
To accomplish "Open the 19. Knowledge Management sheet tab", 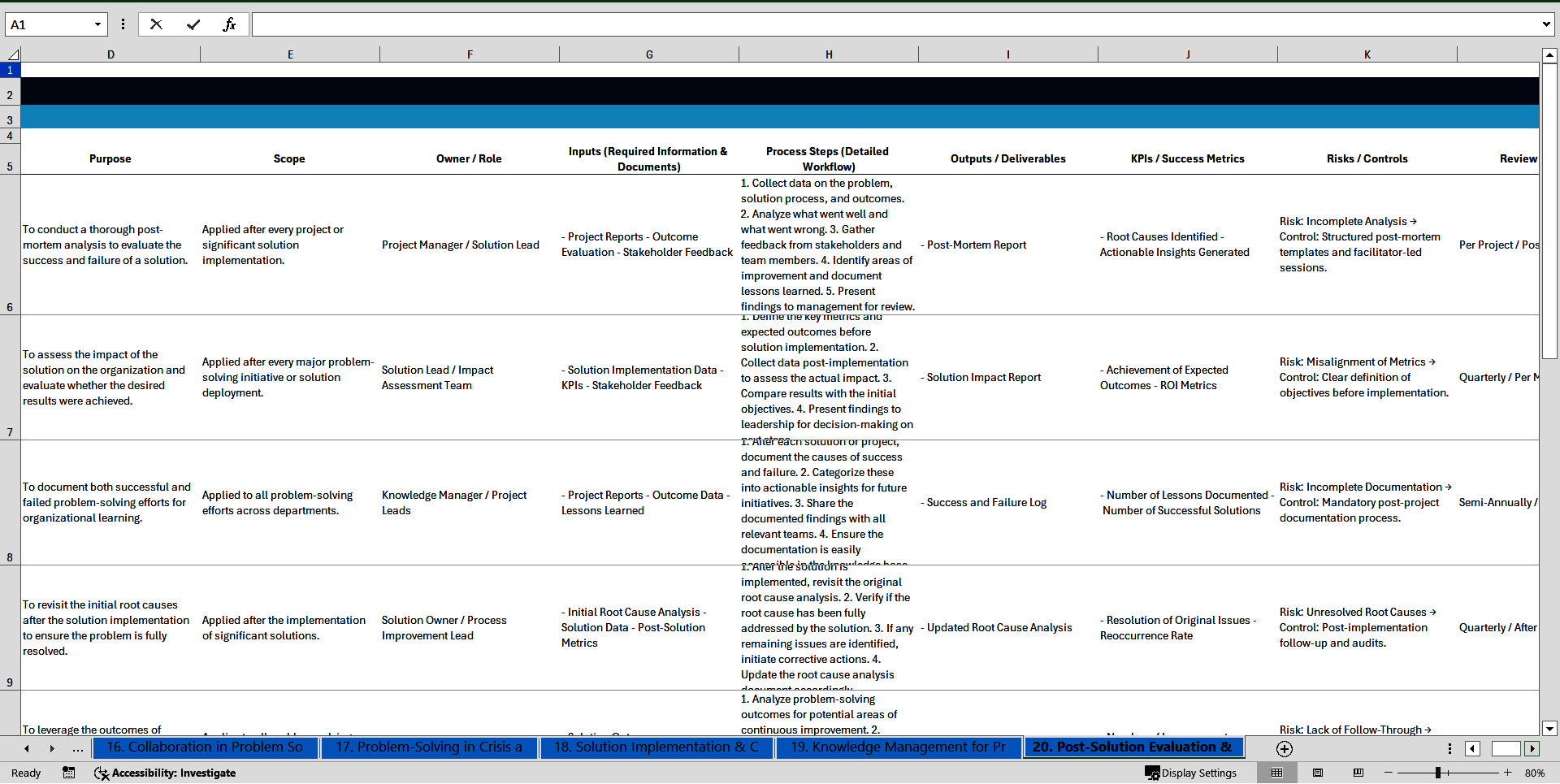I will pyautogui.click(x=898, y=747).
